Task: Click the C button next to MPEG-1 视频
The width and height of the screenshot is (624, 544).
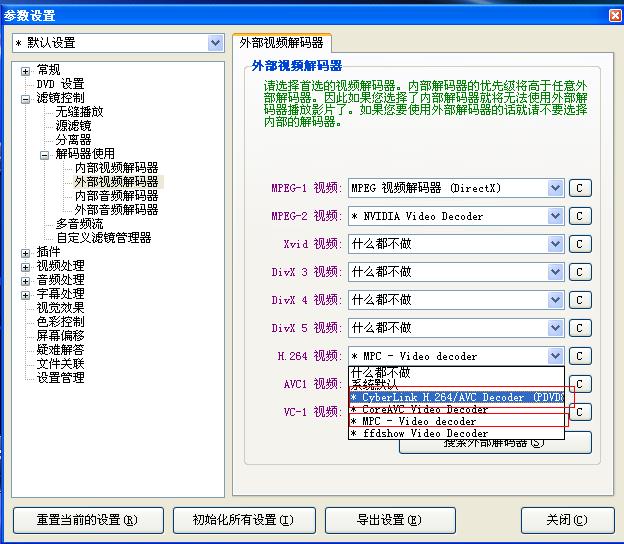Action: click(x=580, y=188)
